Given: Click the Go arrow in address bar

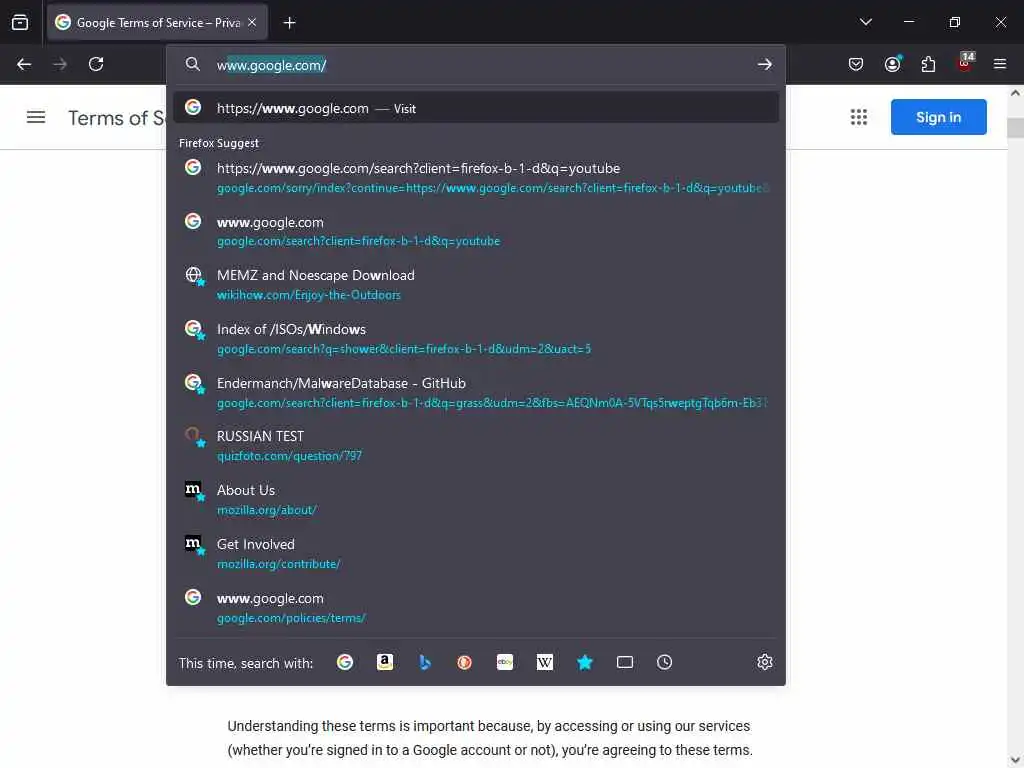Looking at the screenshot, I should click(764, 65).
